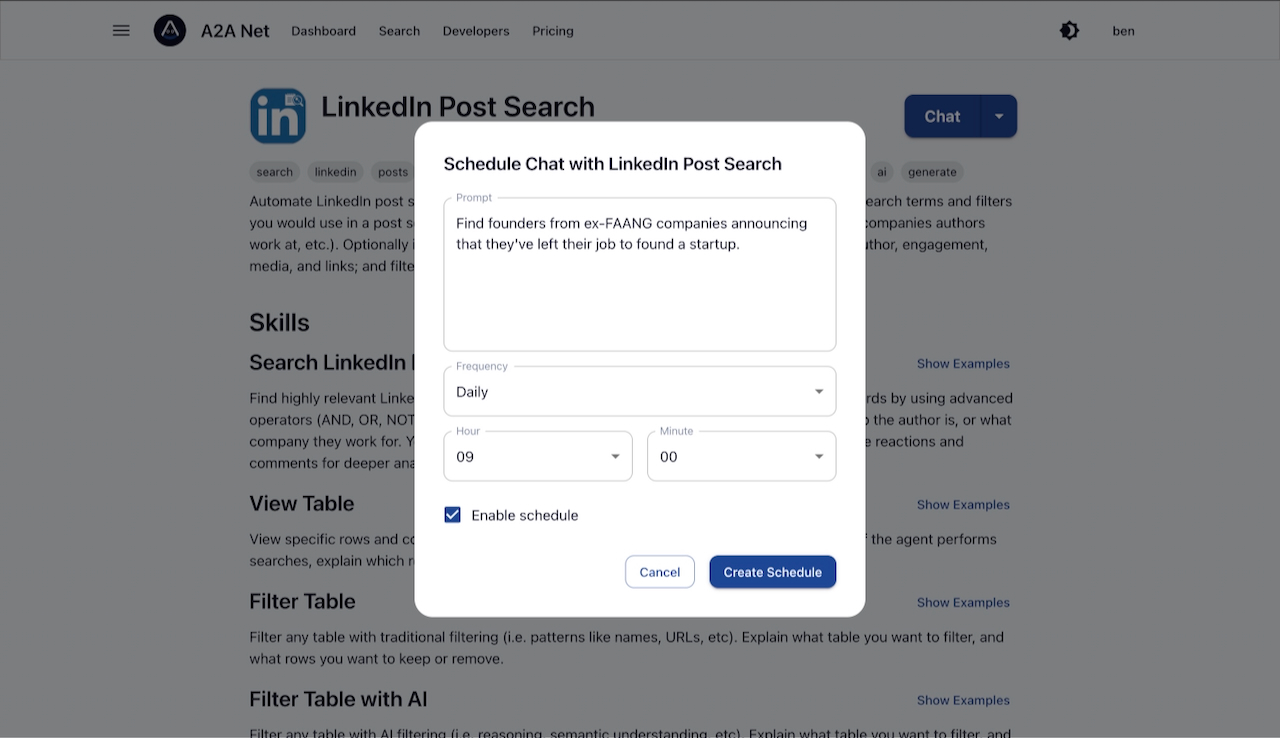Viewport: 1280px width, 738px height.
Task: Open the Search page from the navbar
Action: (399, 31)
